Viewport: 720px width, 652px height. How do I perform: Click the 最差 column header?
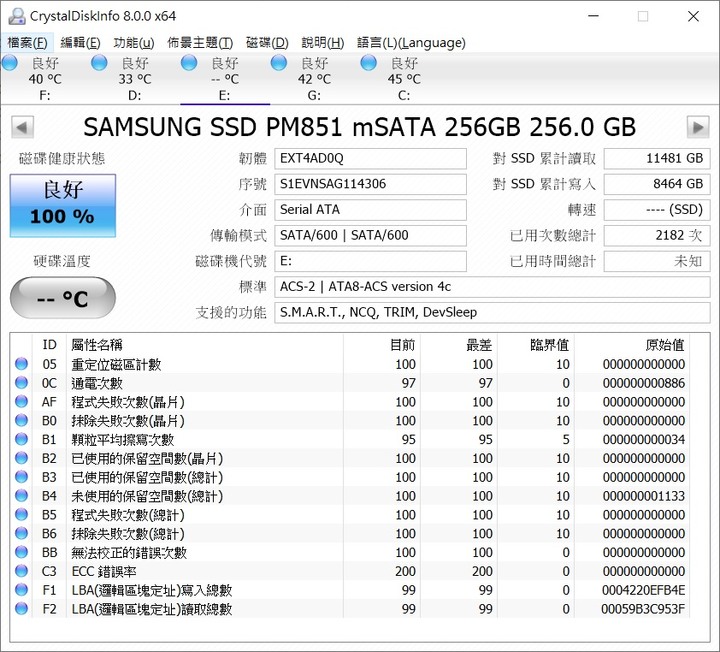tap(479, 345)
